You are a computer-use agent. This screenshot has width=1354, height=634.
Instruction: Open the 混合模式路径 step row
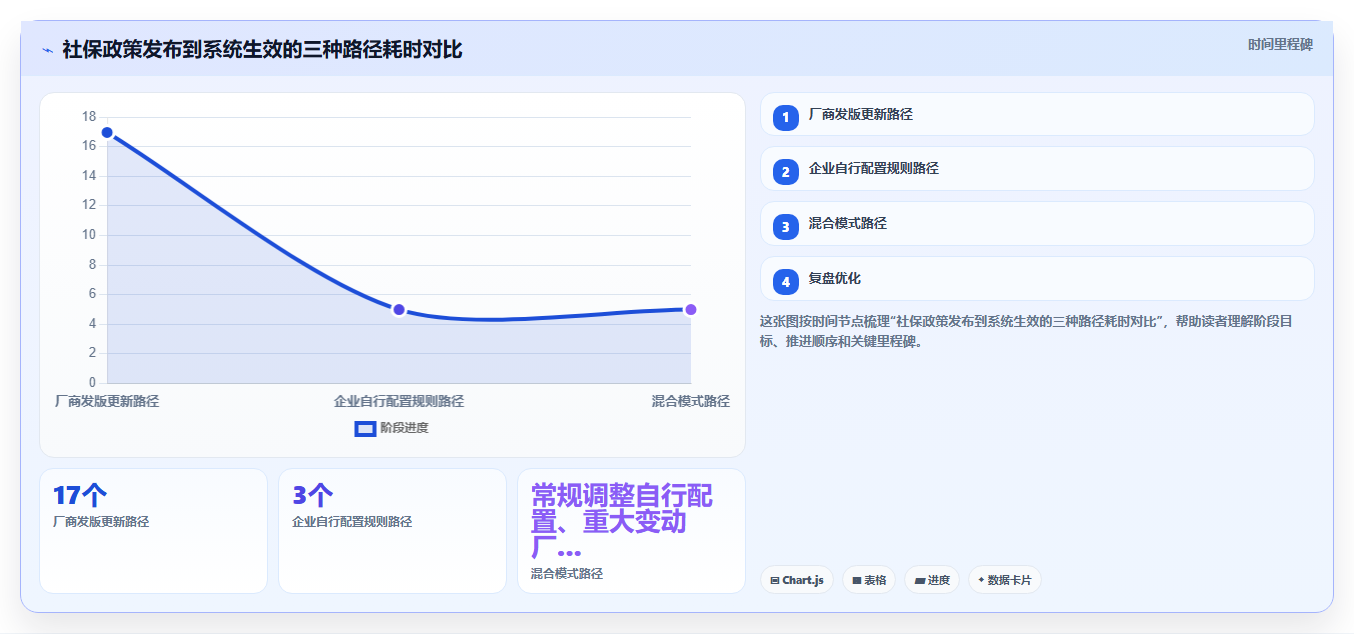1037,224
